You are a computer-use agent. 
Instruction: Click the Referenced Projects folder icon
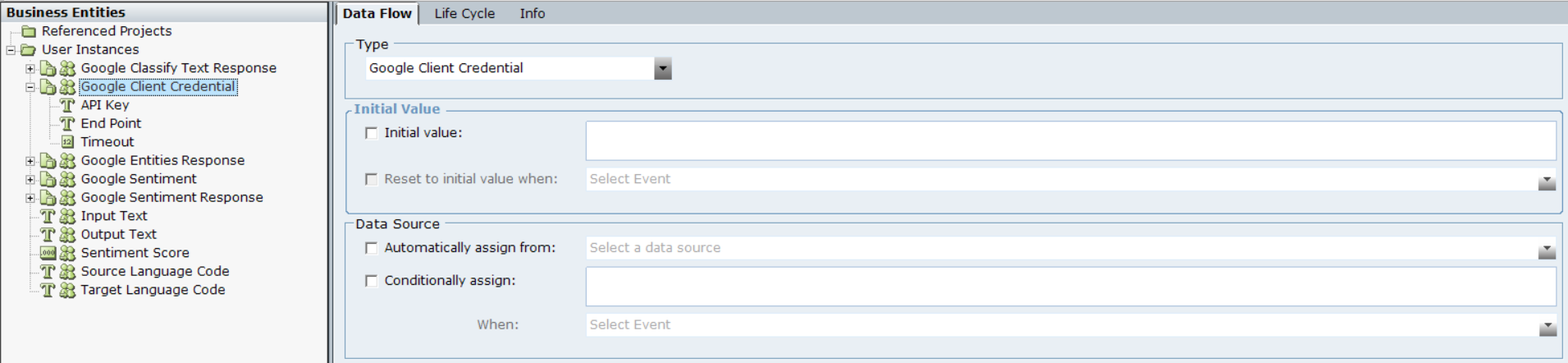pyautogui.click(x=29, y=31)
